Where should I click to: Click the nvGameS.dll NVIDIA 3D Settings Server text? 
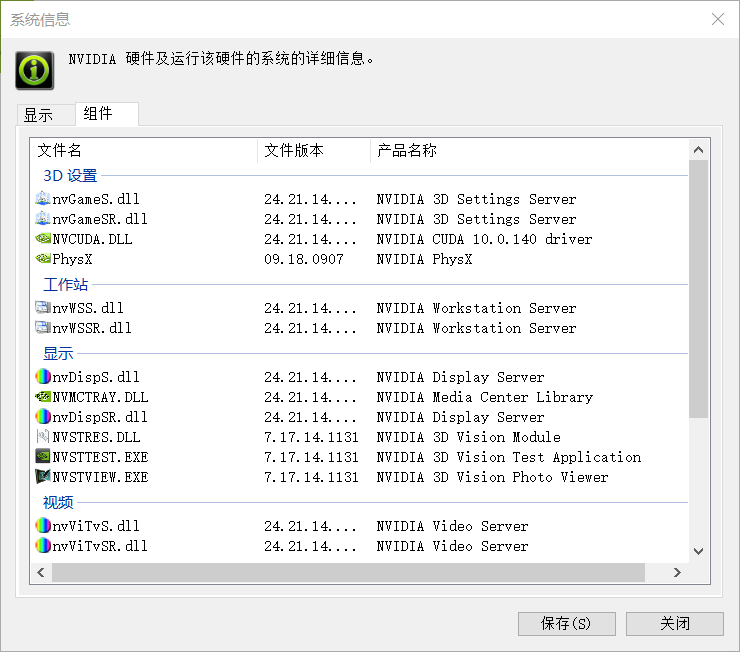point(476,199)
